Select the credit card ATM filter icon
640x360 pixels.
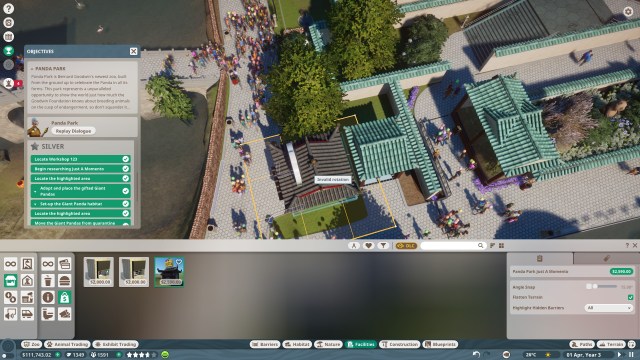64,264
